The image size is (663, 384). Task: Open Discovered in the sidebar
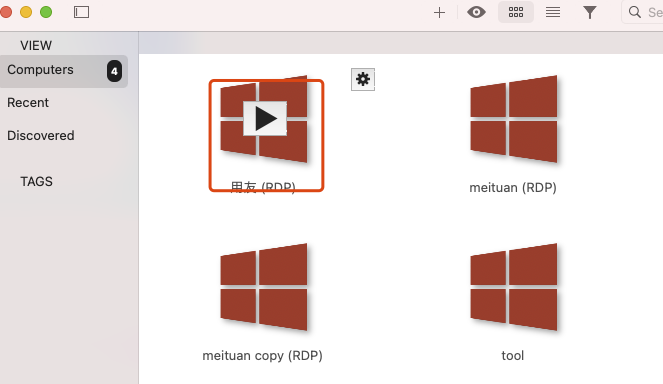41,136
